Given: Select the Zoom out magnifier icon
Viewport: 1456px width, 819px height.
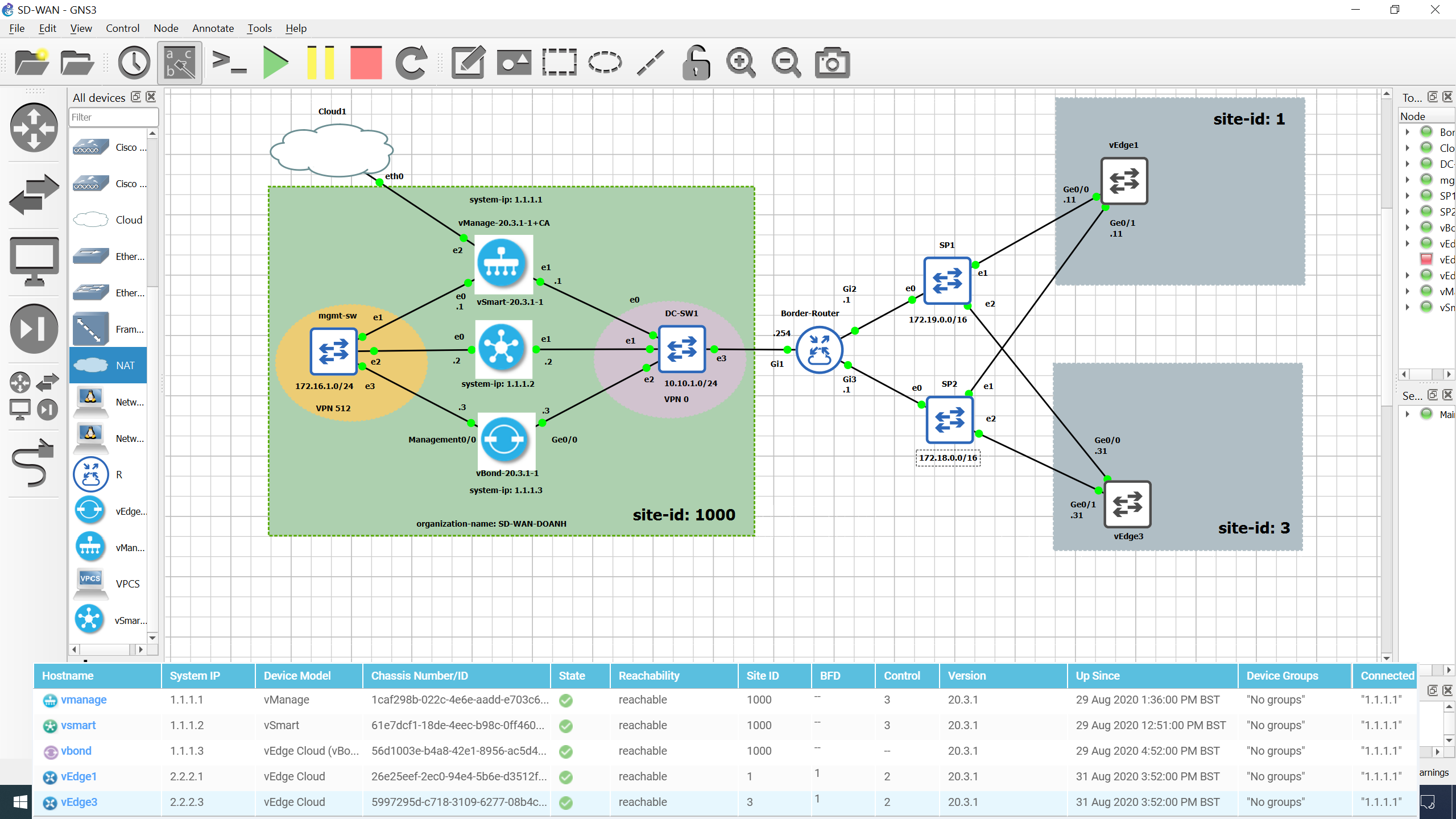Looking at the screenshot, I should click(x=786, y=62).
